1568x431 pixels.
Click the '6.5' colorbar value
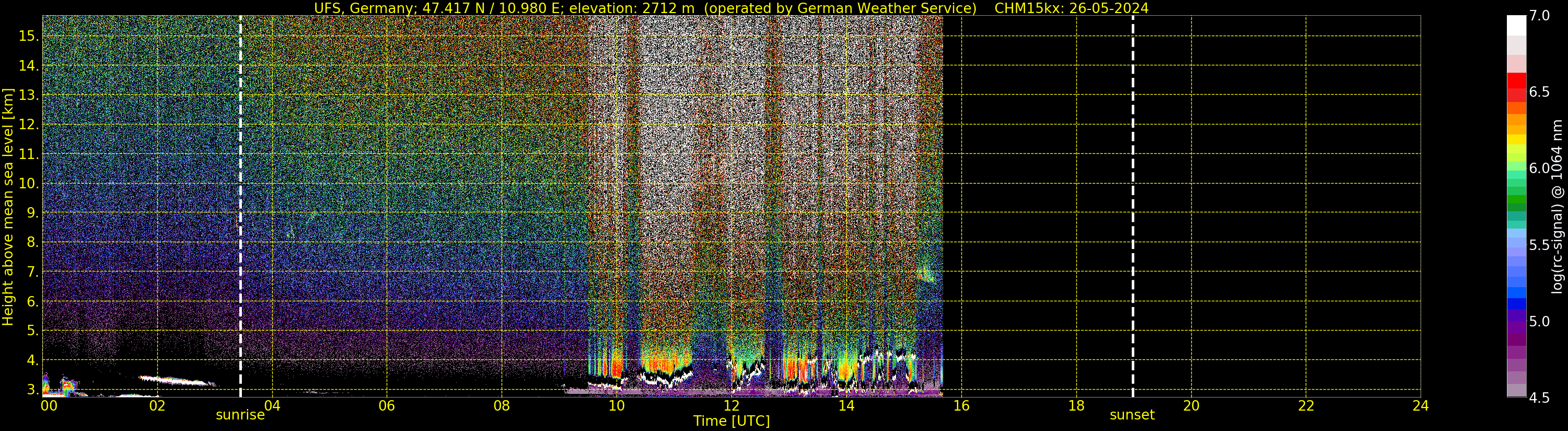[x=1539, y=92]
